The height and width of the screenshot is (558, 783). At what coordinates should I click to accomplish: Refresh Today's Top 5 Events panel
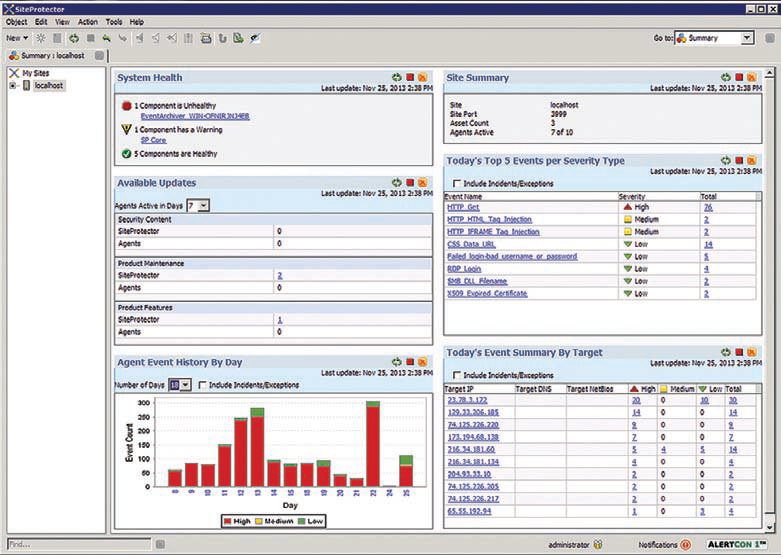point(726,160)
